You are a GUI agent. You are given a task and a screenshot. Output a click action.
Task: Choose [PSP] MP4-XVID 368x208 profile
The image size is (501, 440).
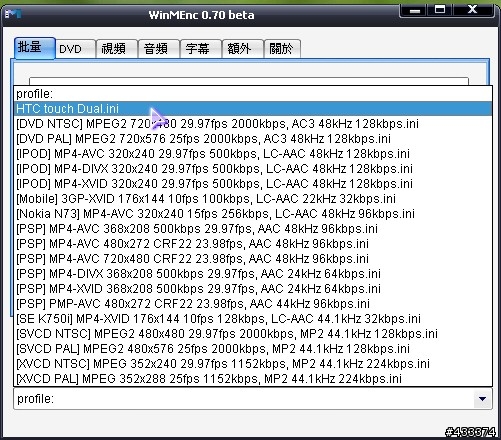[x=253, y=289]
